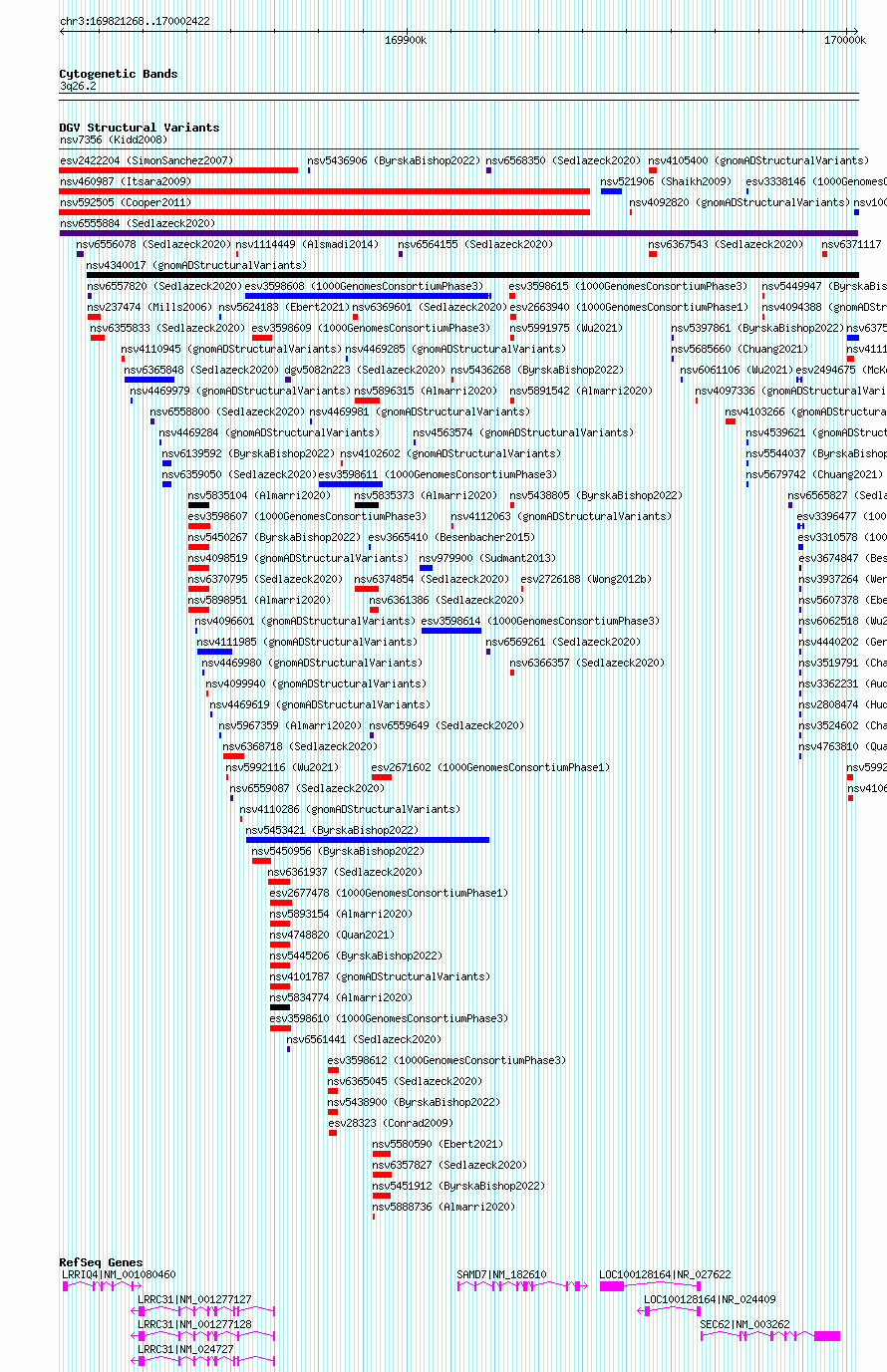Image resolution: width=887 pixels, height=1372 pixels.
Task: Click the 169900k ruler position label
Action: point(406,40)
